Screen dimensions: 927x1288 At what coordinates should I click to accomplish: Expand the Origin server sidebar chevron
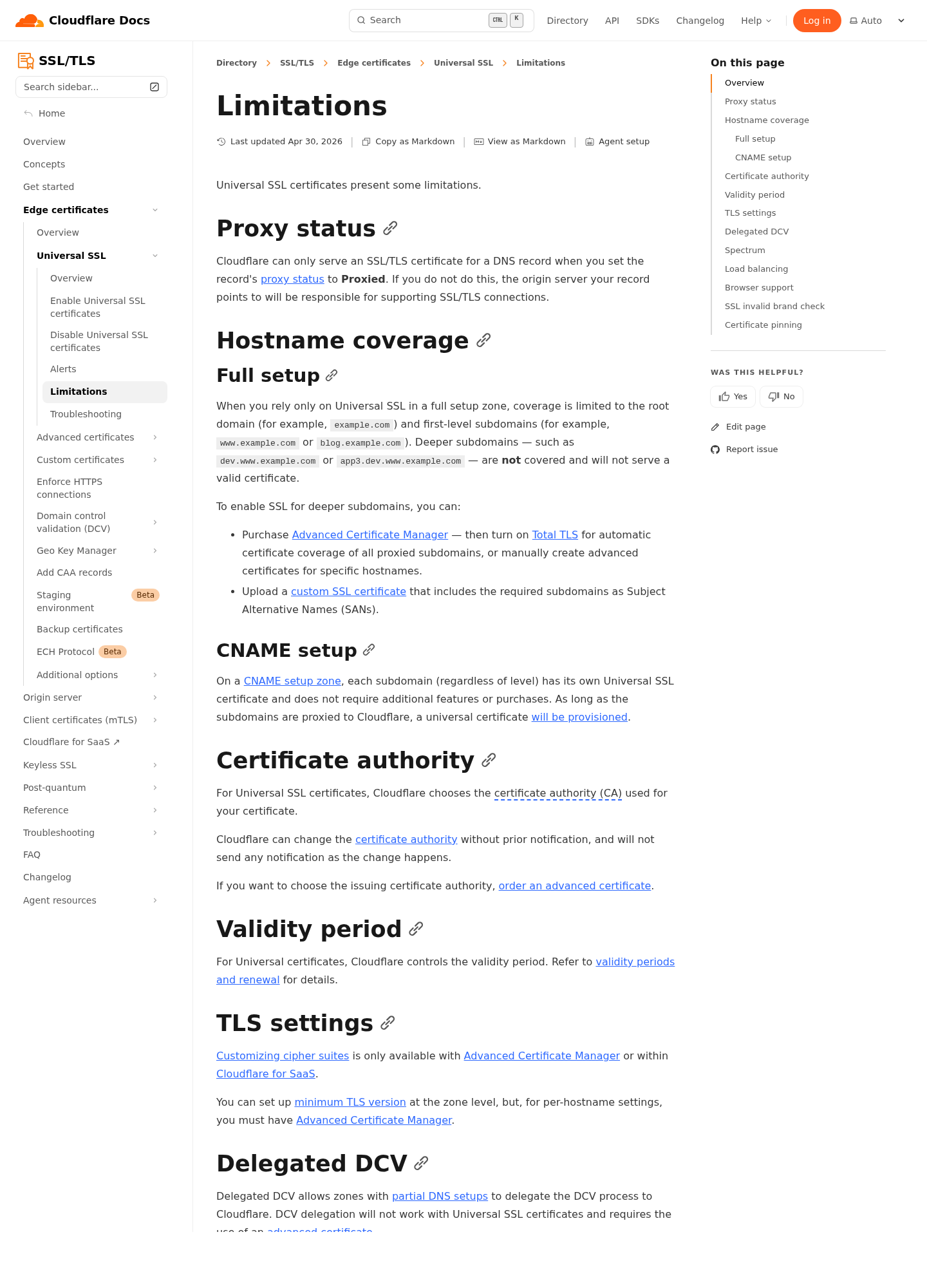coord(155,697)
